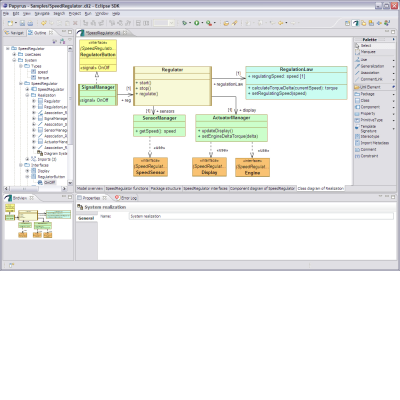
Task: Open the File menu
Action: point(6,14)
